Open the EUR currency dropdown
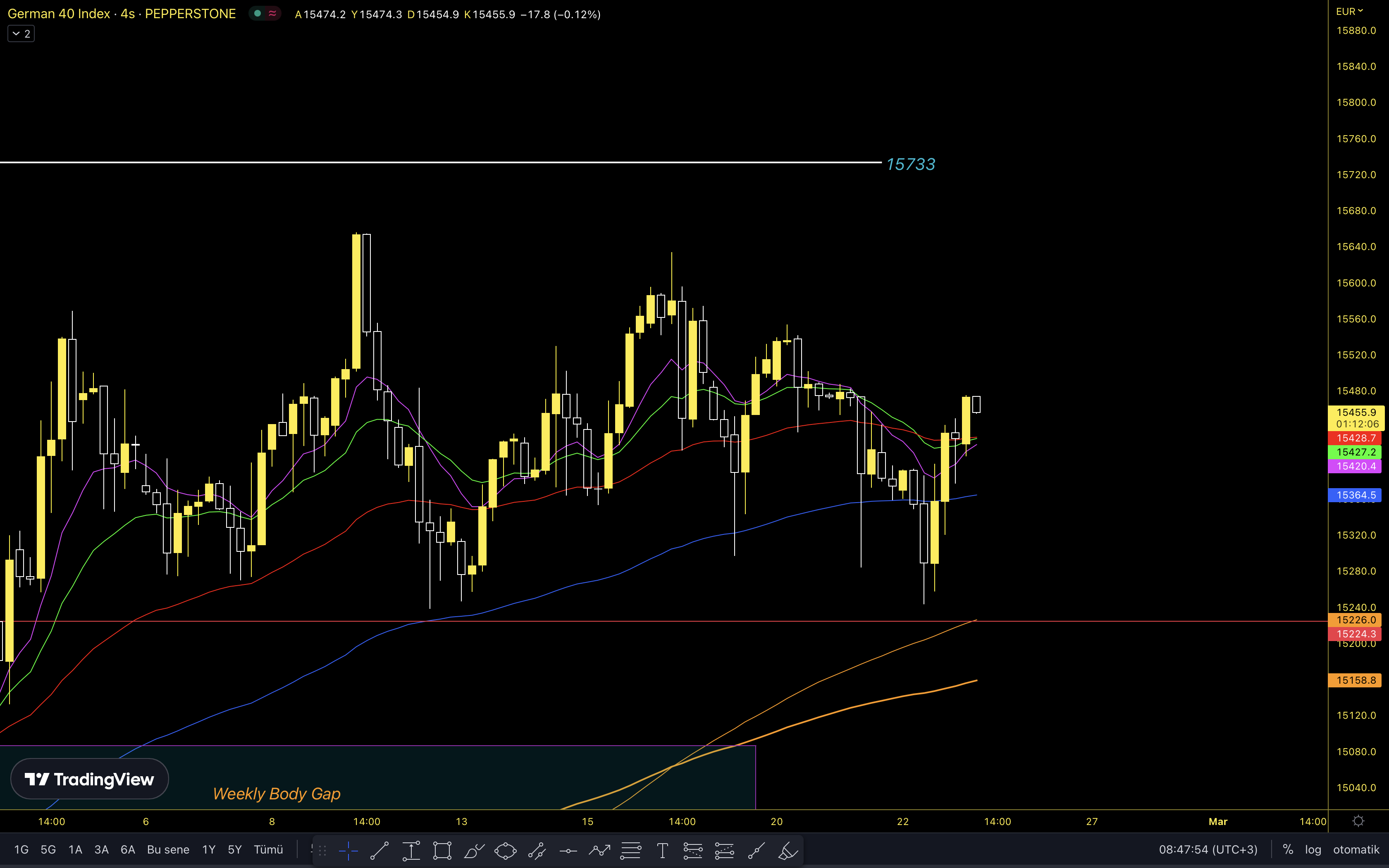Screen dimensions: 1389x868 pyautogui.click(x=1349, y=12)
